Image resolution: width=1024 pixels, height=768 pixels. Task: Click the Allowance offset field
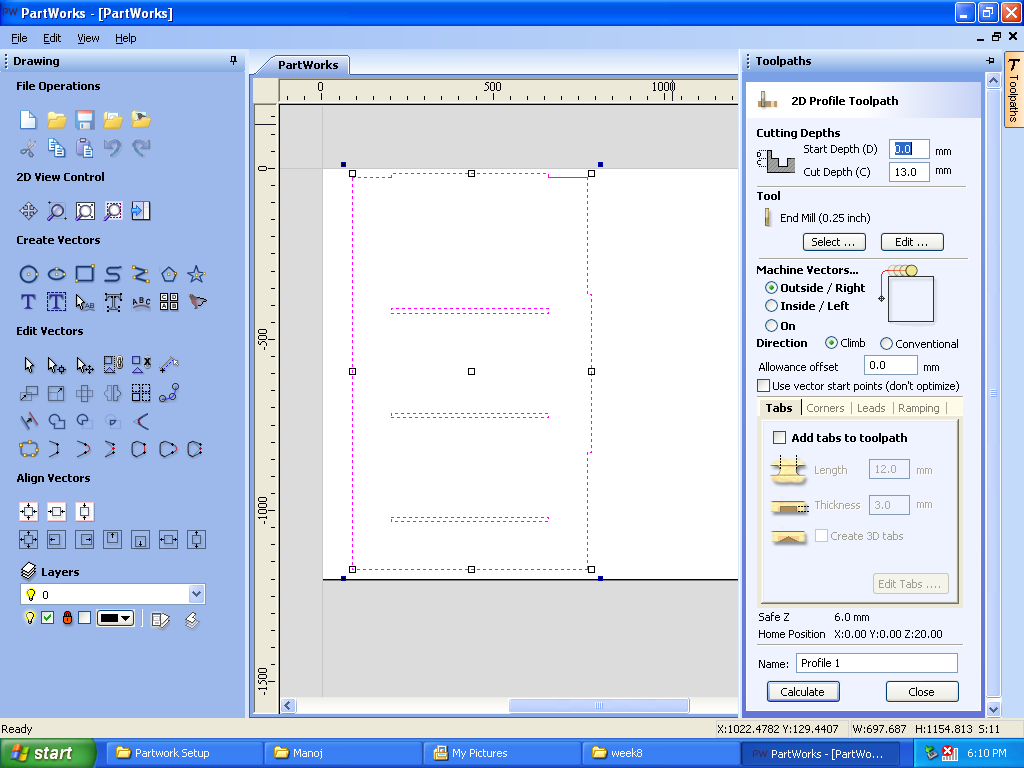pyautogui.click(x=890, y=366)
